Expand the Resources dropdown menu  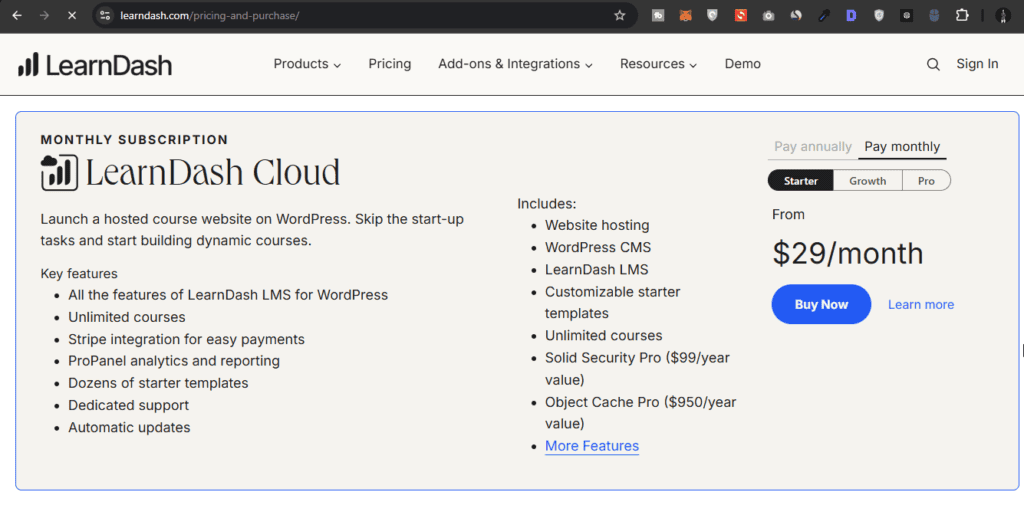[x=658, y=64]
